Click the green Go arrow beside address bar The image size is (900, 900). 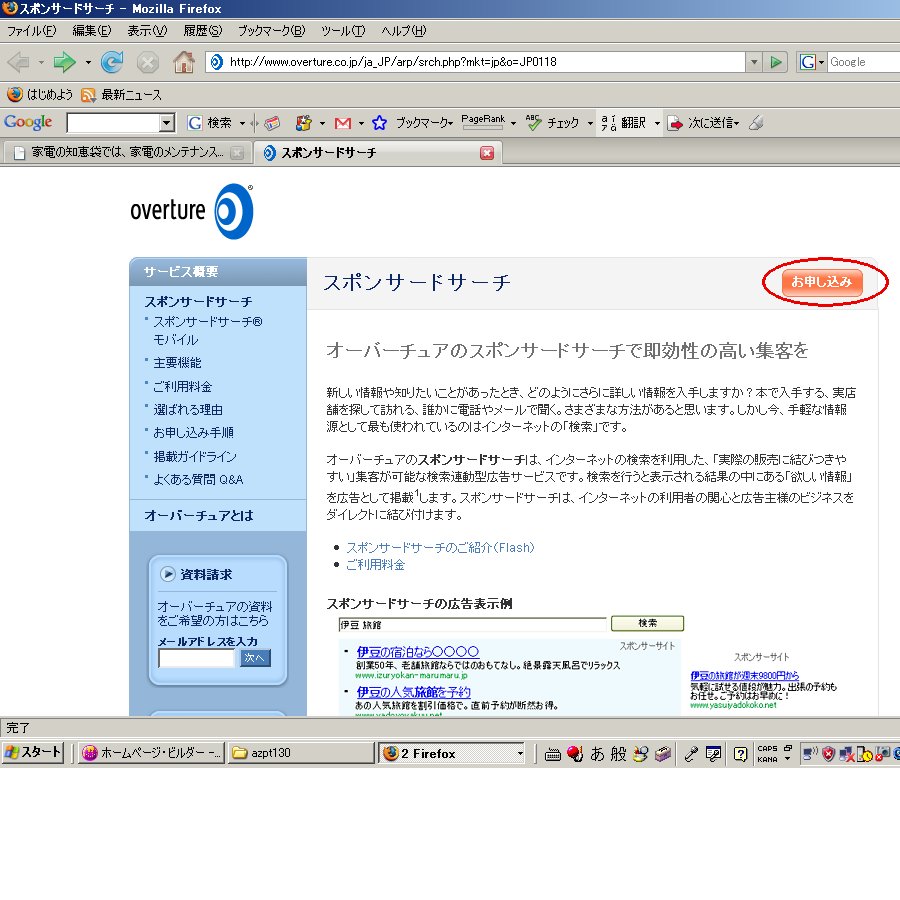point(776,62)
